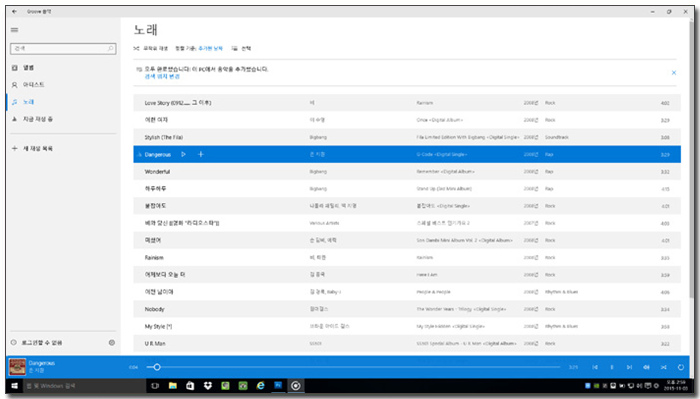The image size is (700, 399).
Task: Click the 검색 위치 변경 link
Action: tap(162, 77)
